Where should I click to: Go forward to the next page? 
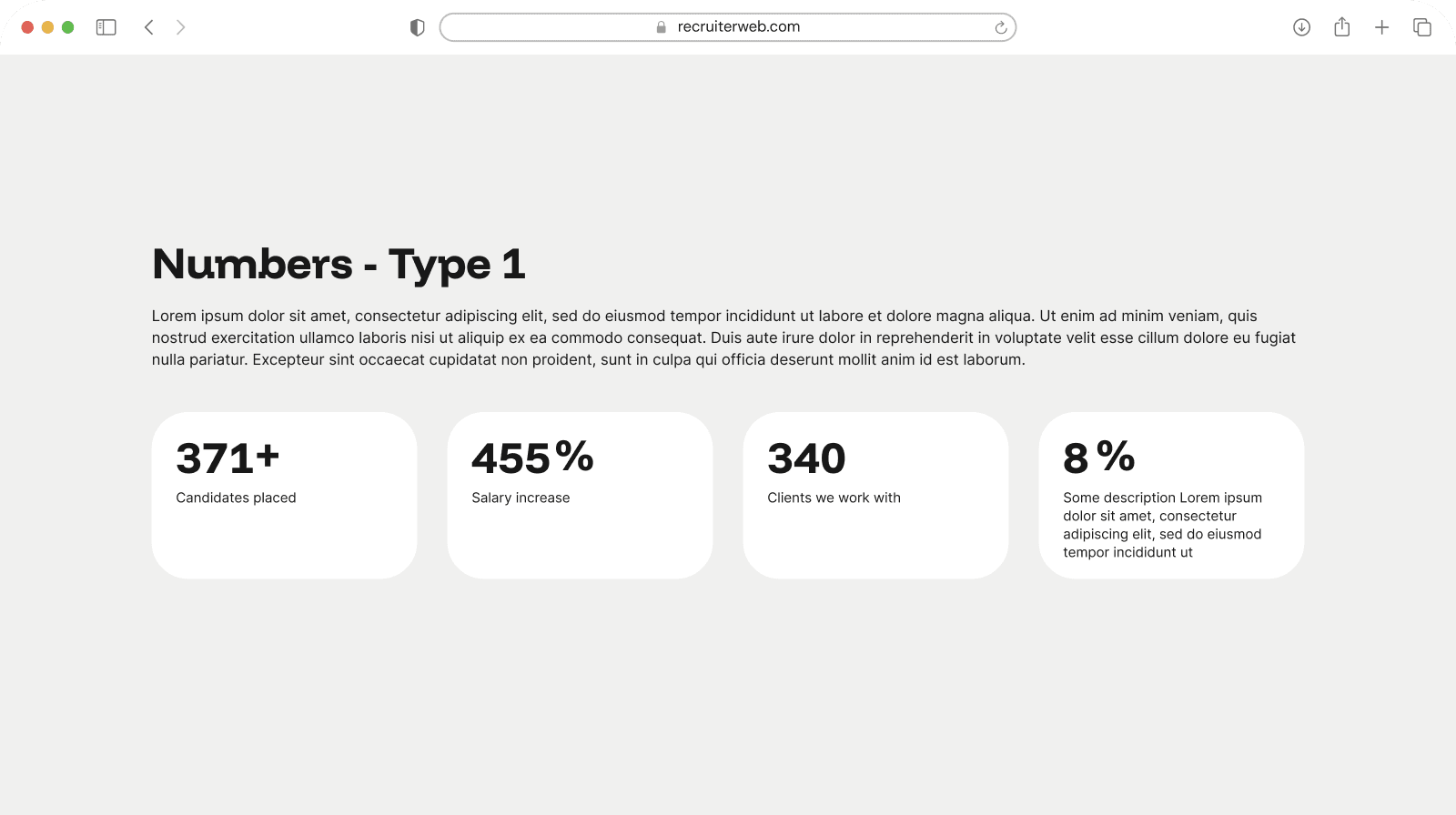coord(181,27)
